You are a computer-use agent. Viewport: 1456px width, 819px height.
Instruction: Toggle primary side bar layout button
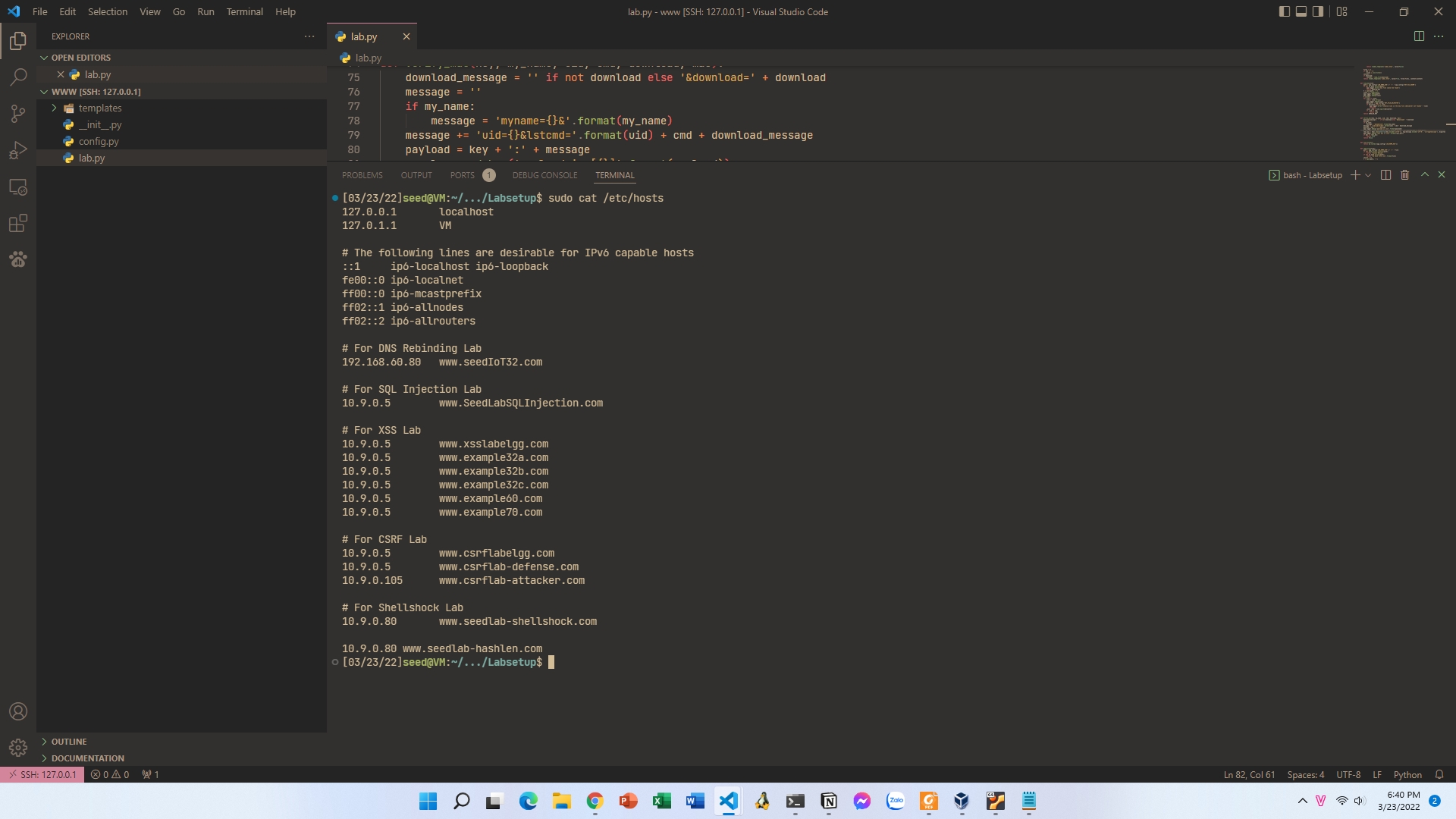[x=1284, y=11]
